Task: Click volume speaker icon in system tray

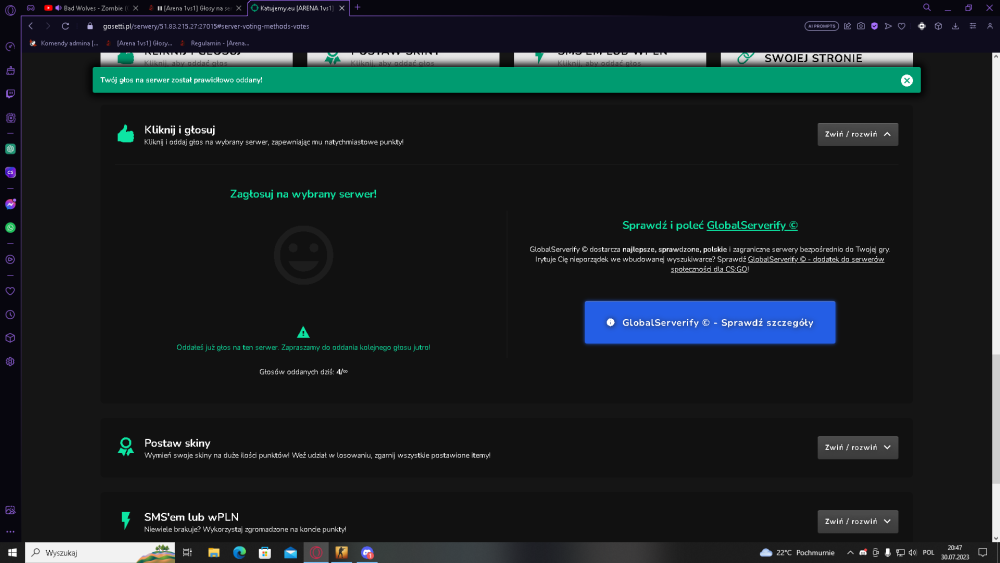Action: click(x=913, y=552)
